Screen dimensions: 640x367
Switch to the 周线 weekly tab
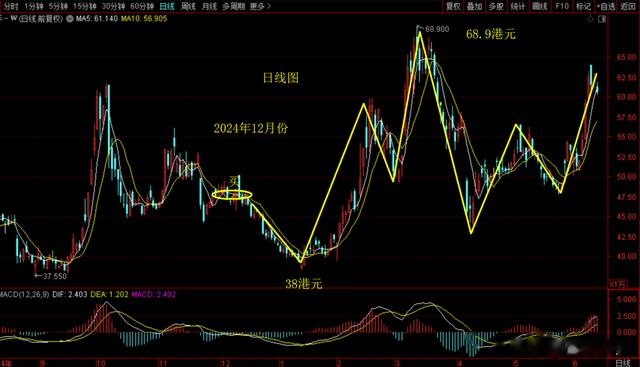click(x=188, y=6)
